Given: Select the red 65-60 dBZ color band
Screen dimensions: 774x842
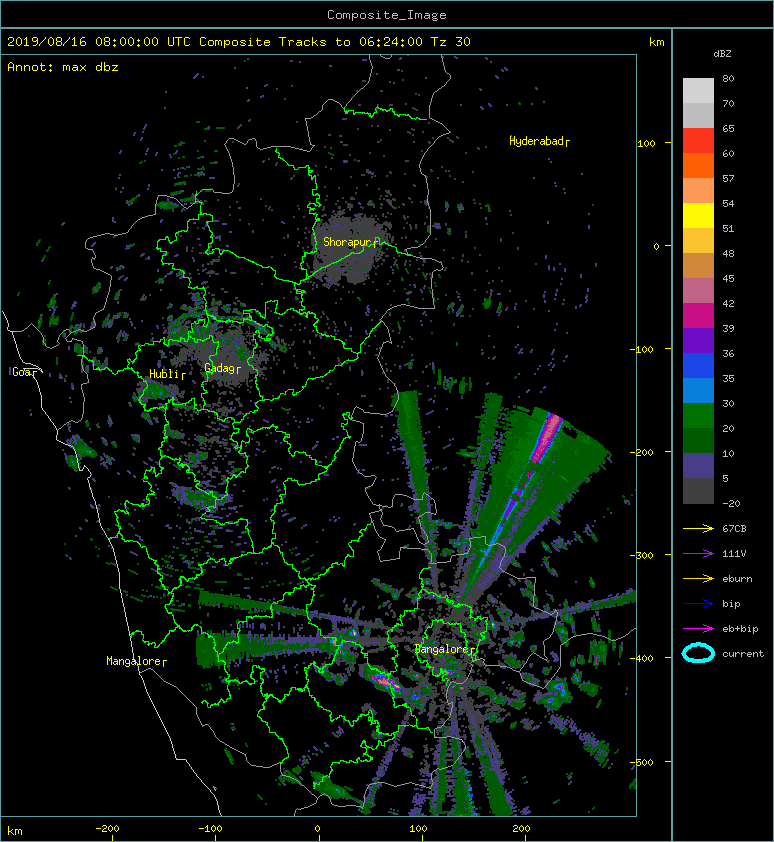Looking at the screenshot, I should coord(698,141).
